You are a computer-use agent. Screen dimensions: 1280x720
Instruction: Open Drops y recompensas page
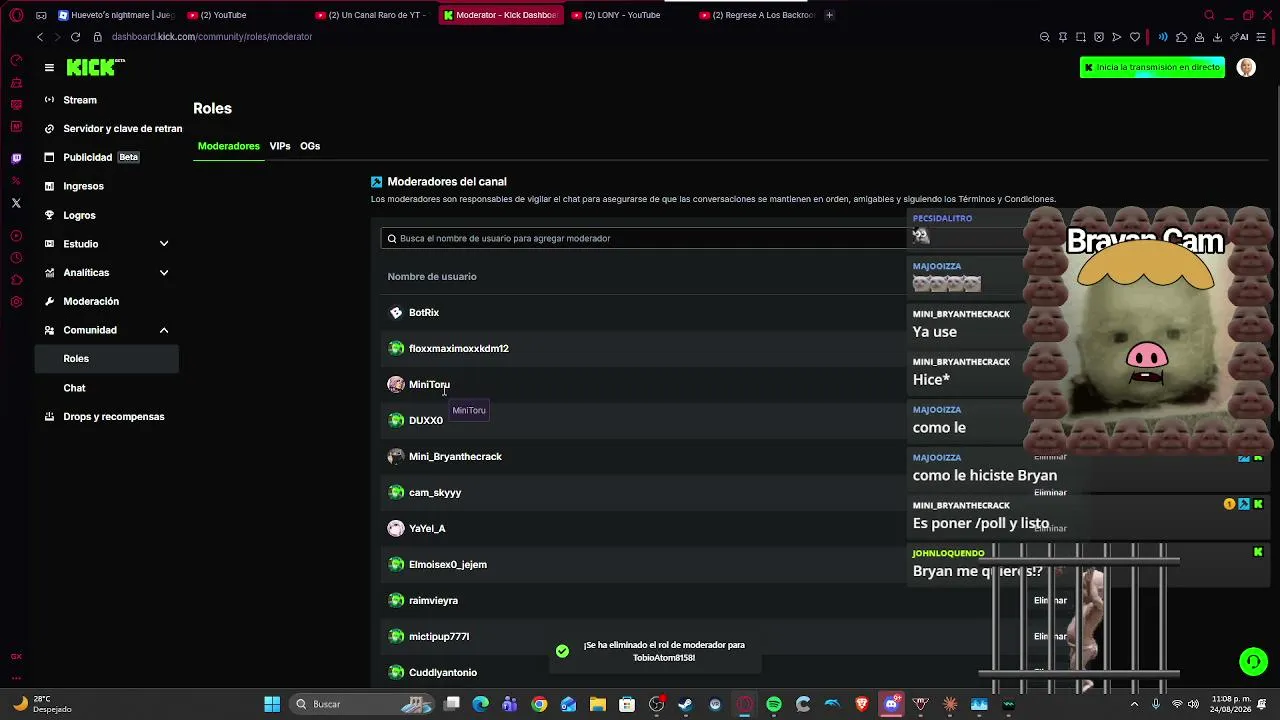pos(113,417)
